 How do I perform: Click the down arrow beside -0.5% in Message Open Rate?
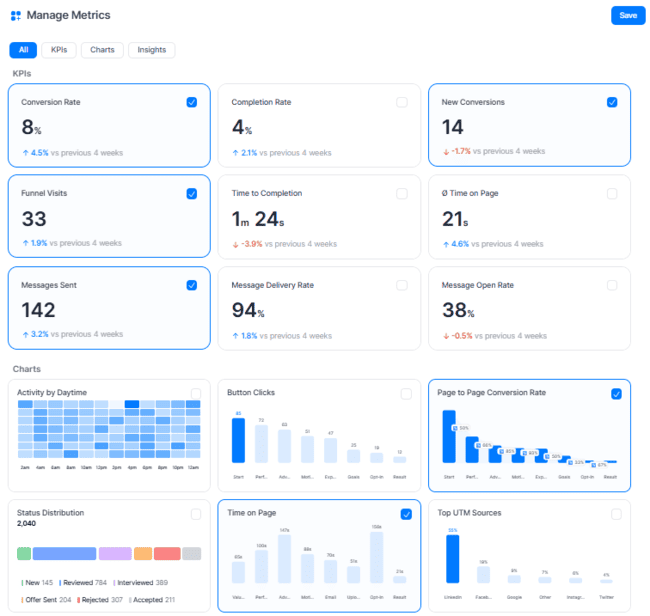pyautogui.click(x=446, y=336)
